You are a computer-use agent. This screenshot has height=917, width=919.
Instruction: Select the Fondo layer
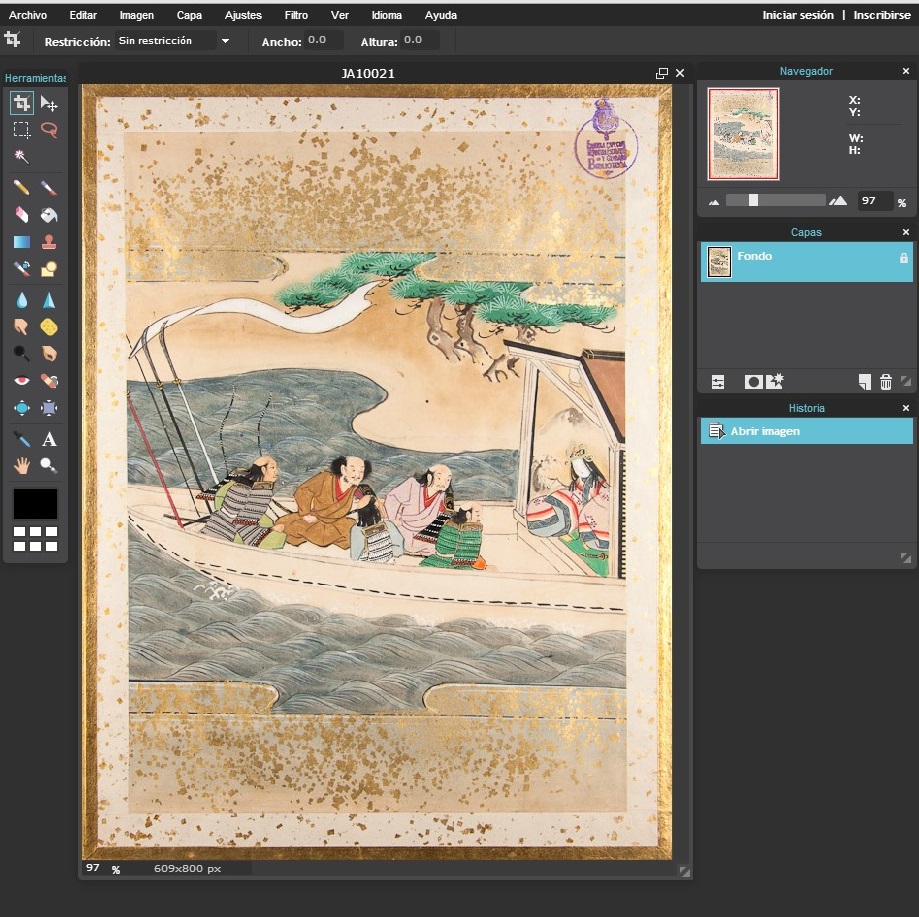point(806,262)
